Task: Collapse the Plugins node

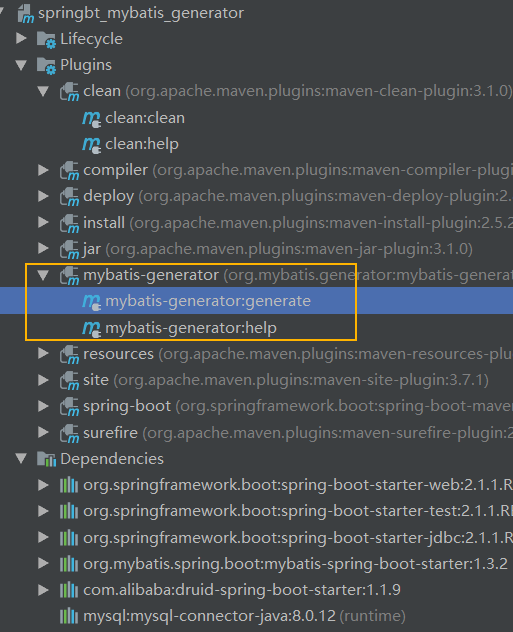Action: pos(21,65)
